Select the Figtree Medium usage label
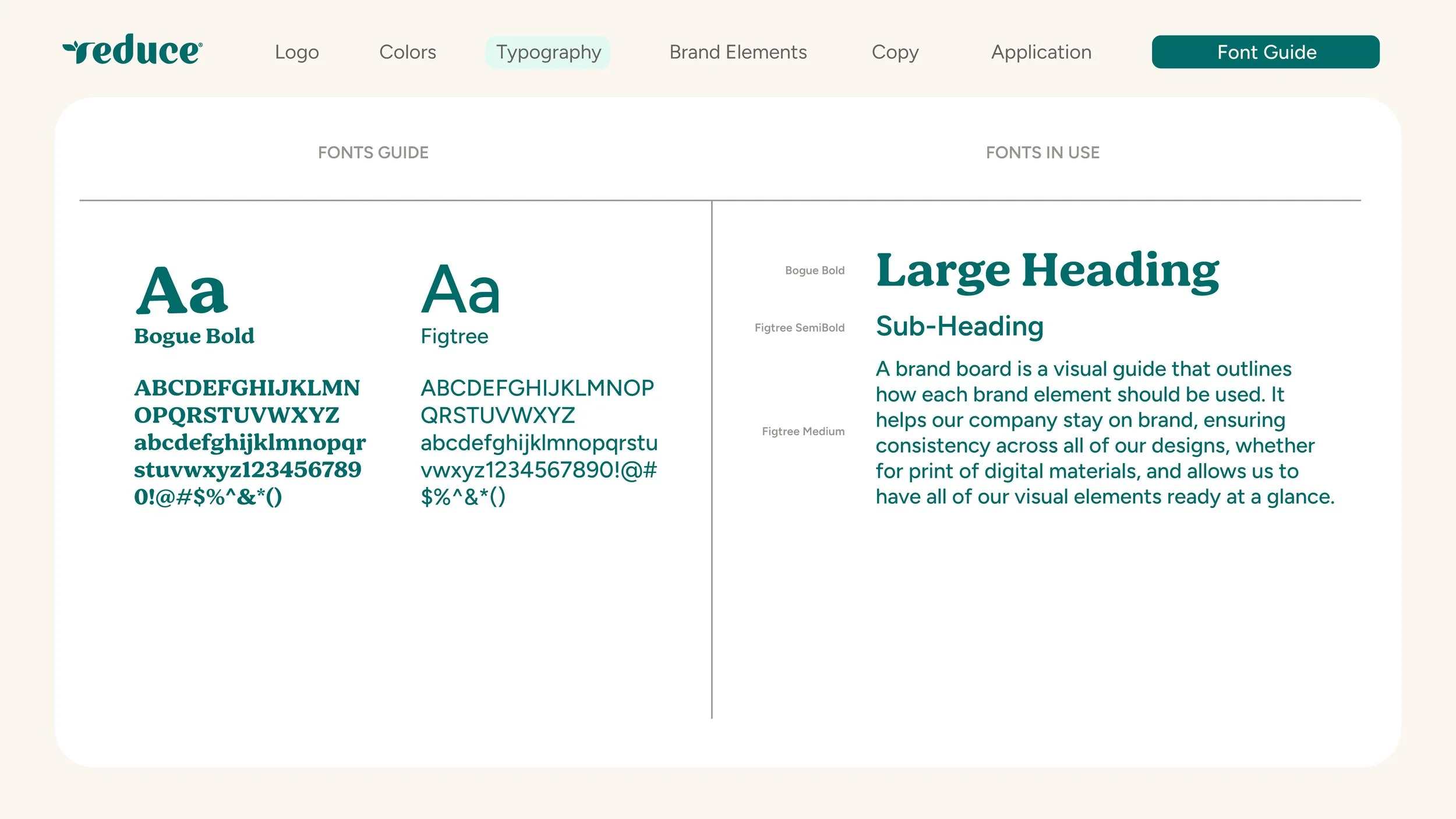 pyautogui.click(x=803, y=431)
